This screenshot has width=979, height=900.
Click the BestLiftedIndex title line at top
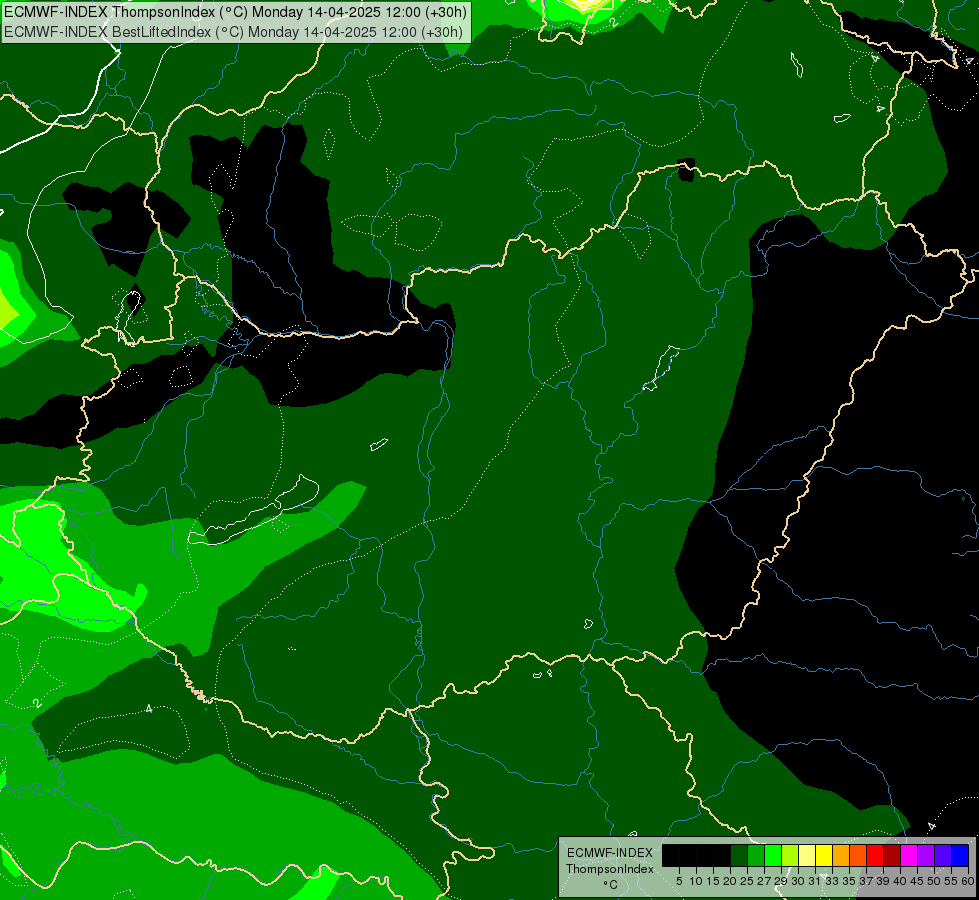[234, 32]
